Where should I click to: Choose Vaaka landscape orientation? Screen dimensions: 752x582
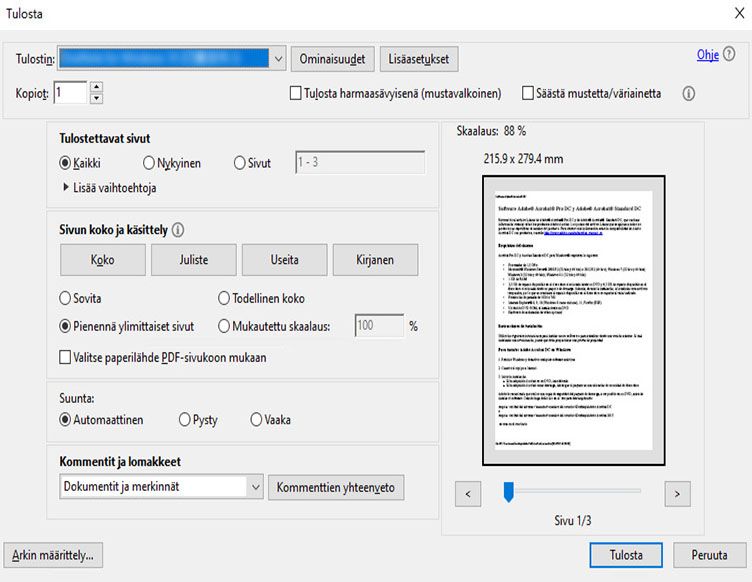click(256, 420)
